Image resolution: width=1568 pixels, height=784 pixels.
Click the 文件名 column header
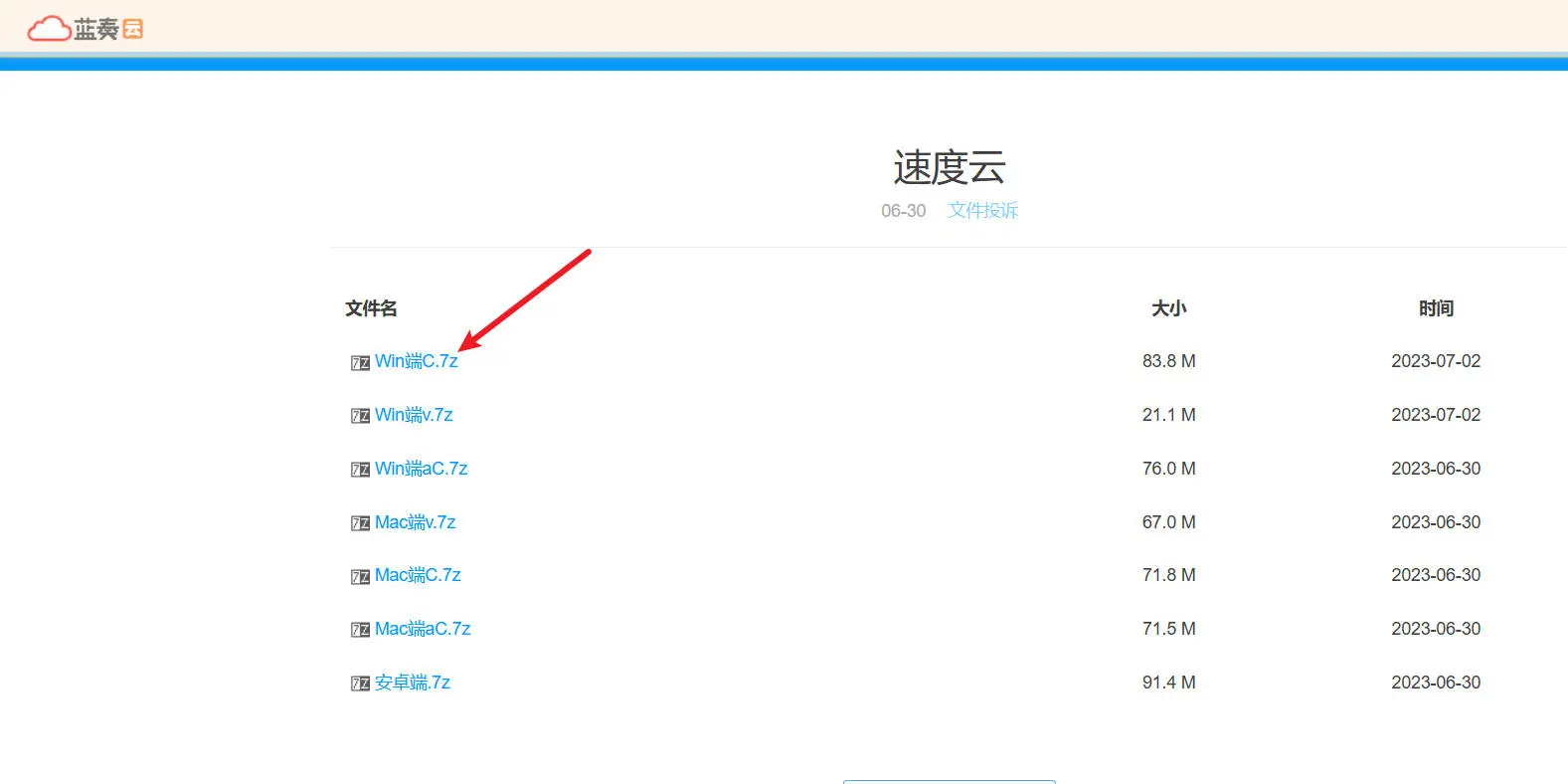coord(371,308)
